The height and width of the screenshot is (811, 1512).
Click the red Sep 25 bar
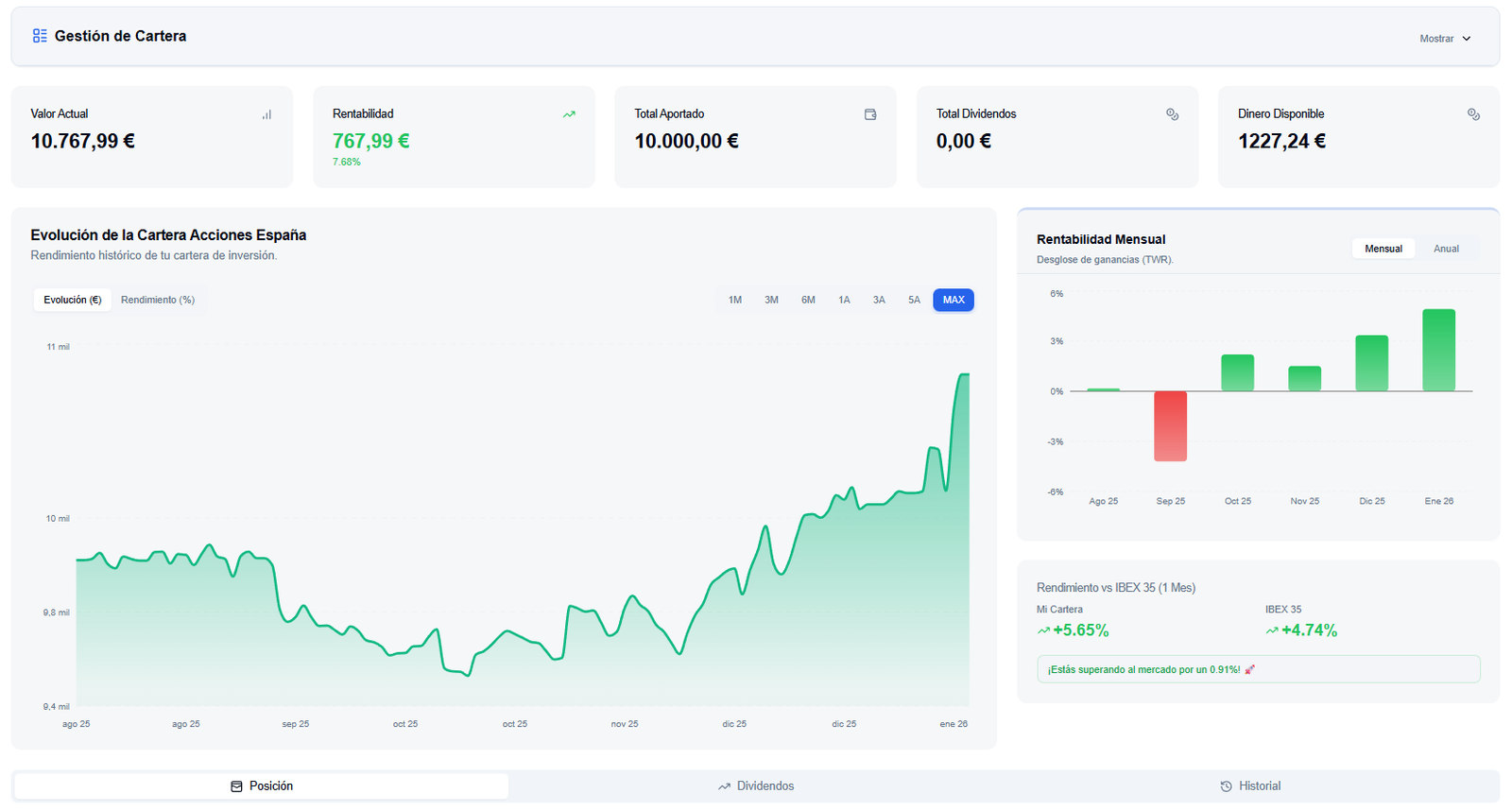tap(1170, 425)
